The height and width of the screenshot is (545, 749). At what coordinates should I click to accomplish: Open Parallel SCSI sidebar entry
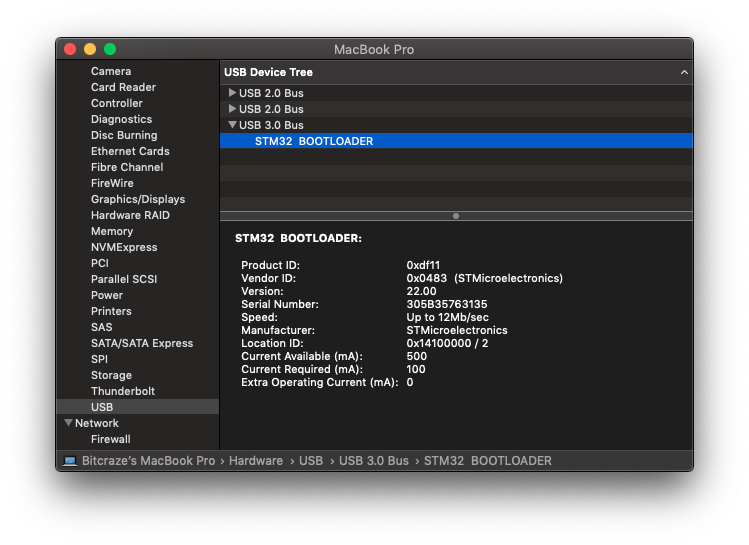124,279
